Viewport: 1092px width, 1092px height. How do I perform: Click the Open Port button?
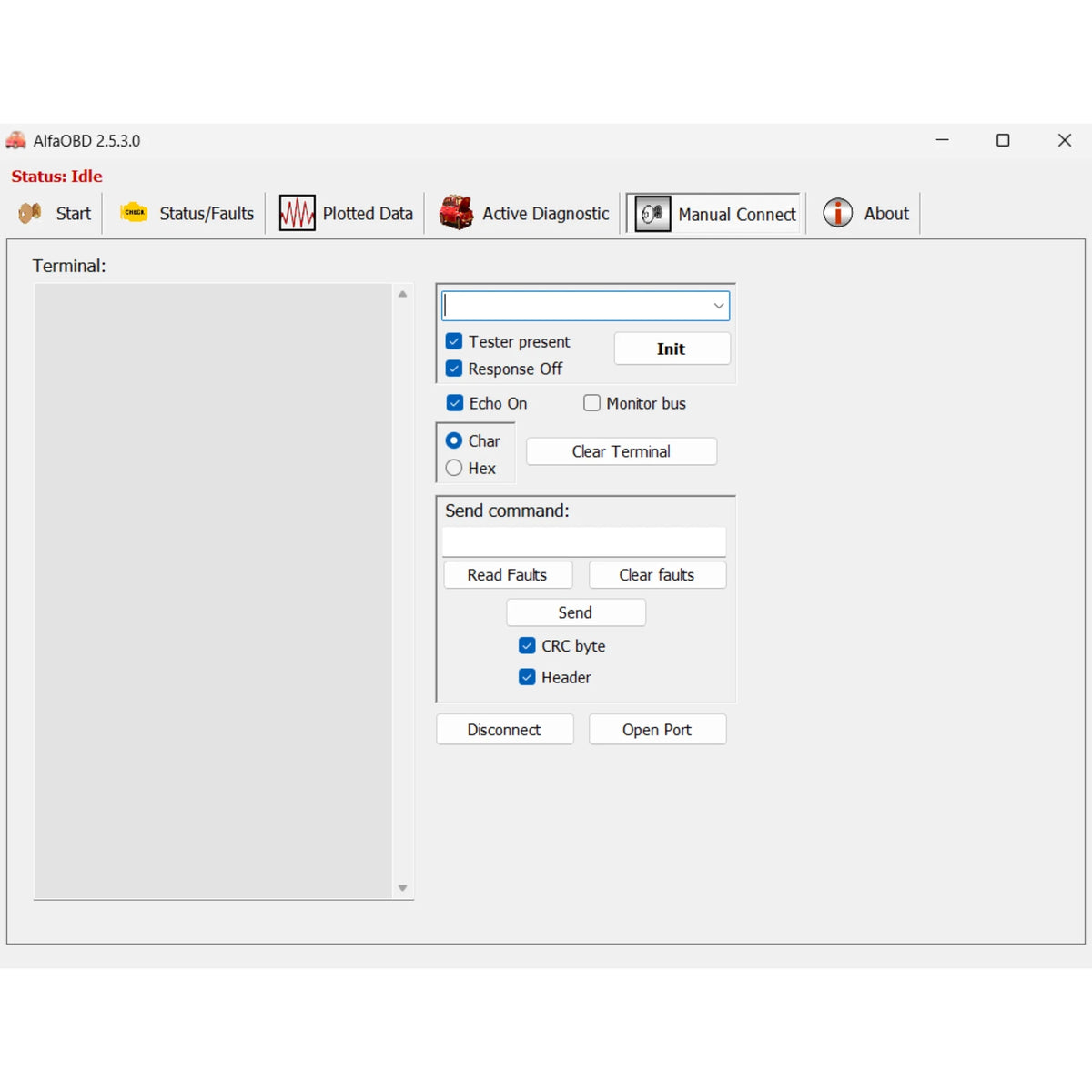(x=657, y=729)
